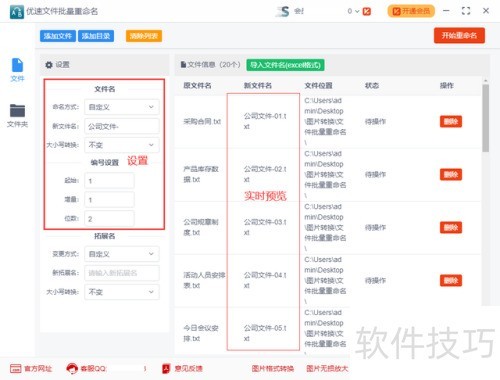Viewport: 500px width, 380px height.
Task: Select the 今日会议安排.txt file name
Action: [201, 333]
